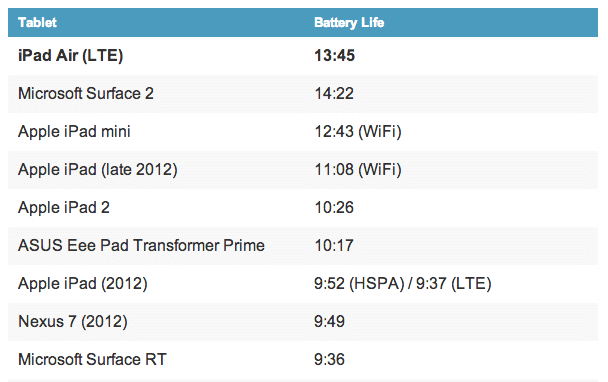Screen dimensions: 608x382
Task: Select the Microsoft Surface 2 cell
Action: (86, 93)
